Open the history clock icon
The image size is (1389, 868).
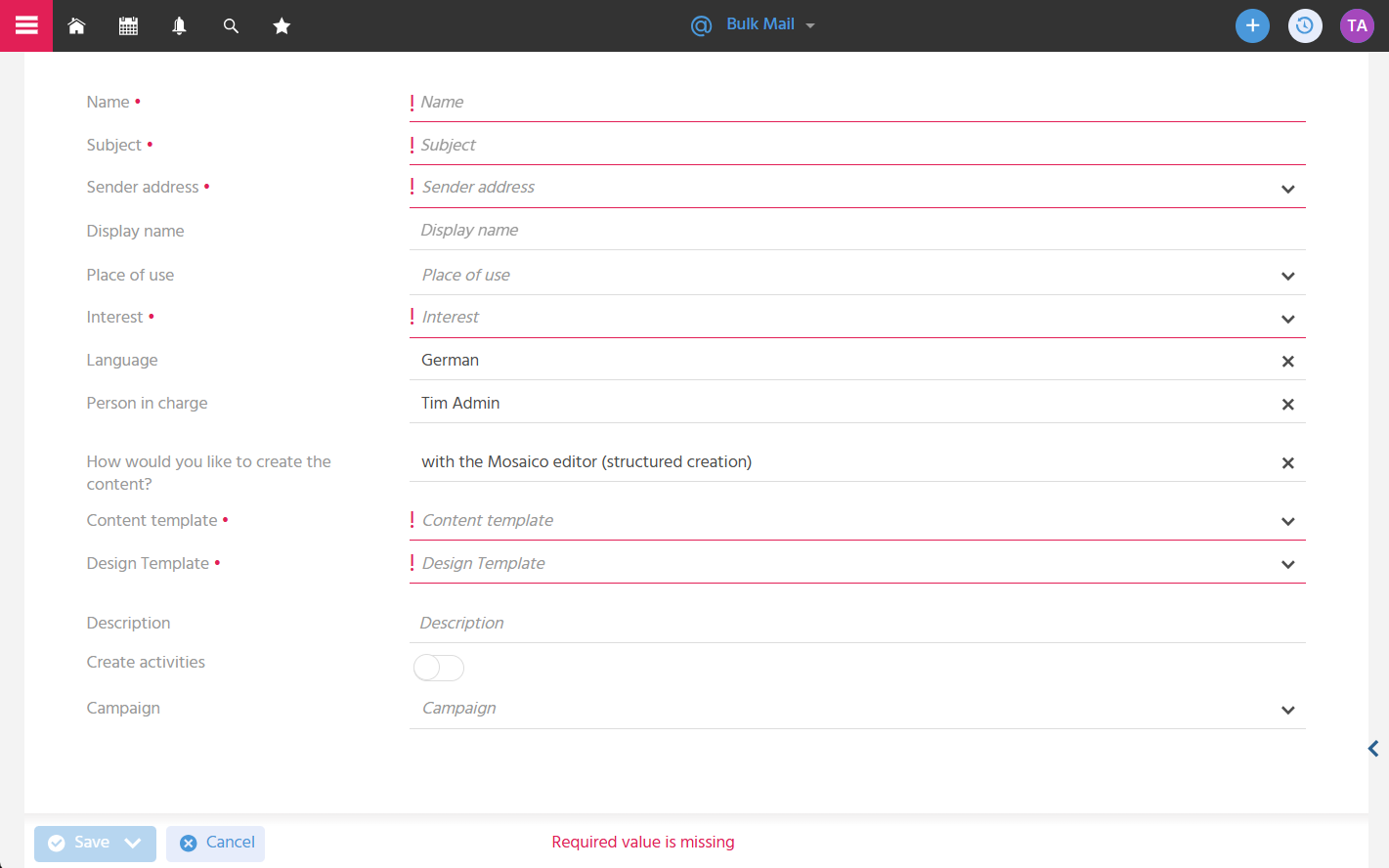1305,25
